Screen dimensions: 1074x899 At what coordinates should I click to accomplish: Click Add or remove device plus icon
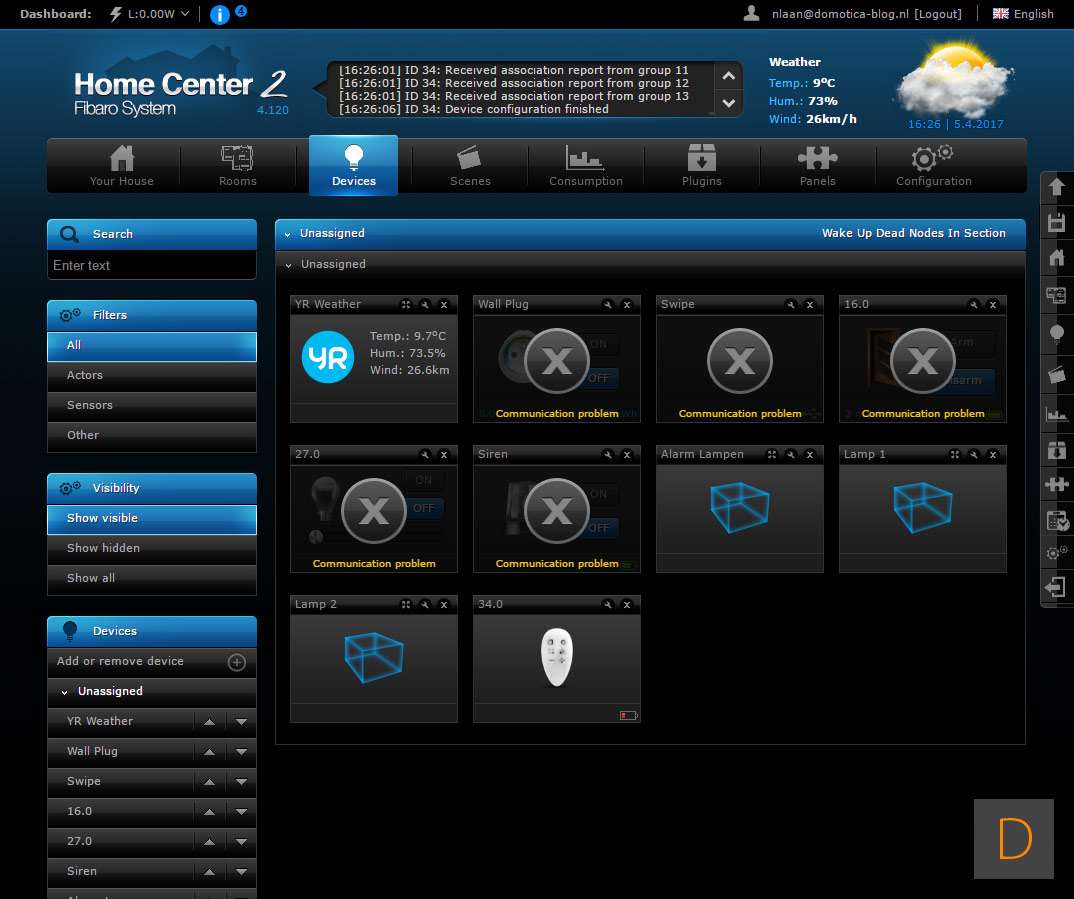(236, 662)
